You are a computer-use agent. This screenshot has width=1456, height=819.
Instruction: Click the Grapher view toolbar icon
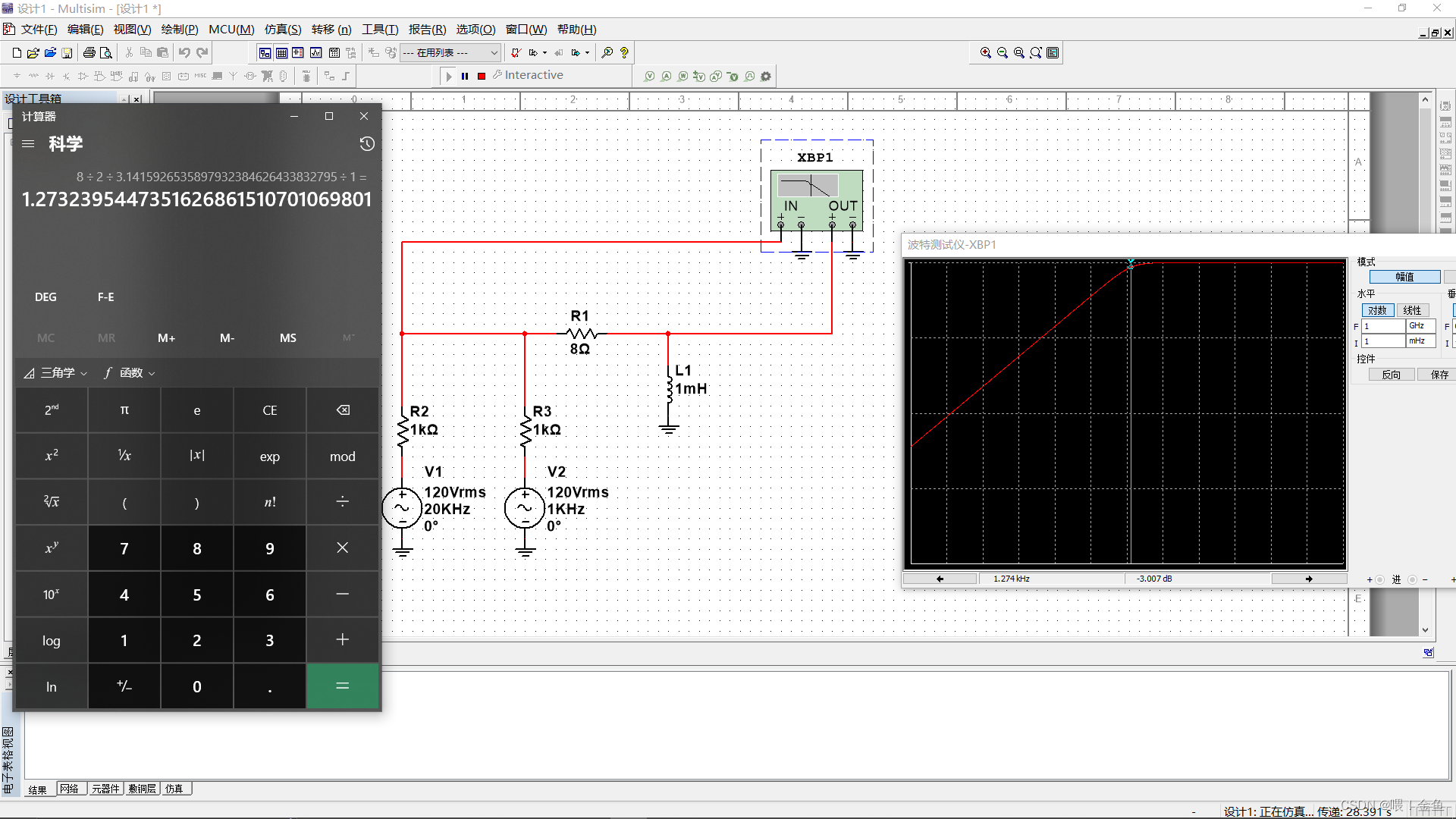[x=315, y=53]
